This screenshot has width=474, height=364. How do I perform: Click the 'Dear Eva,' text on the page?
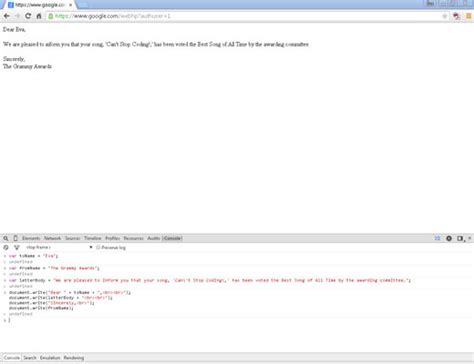[14, 29]
